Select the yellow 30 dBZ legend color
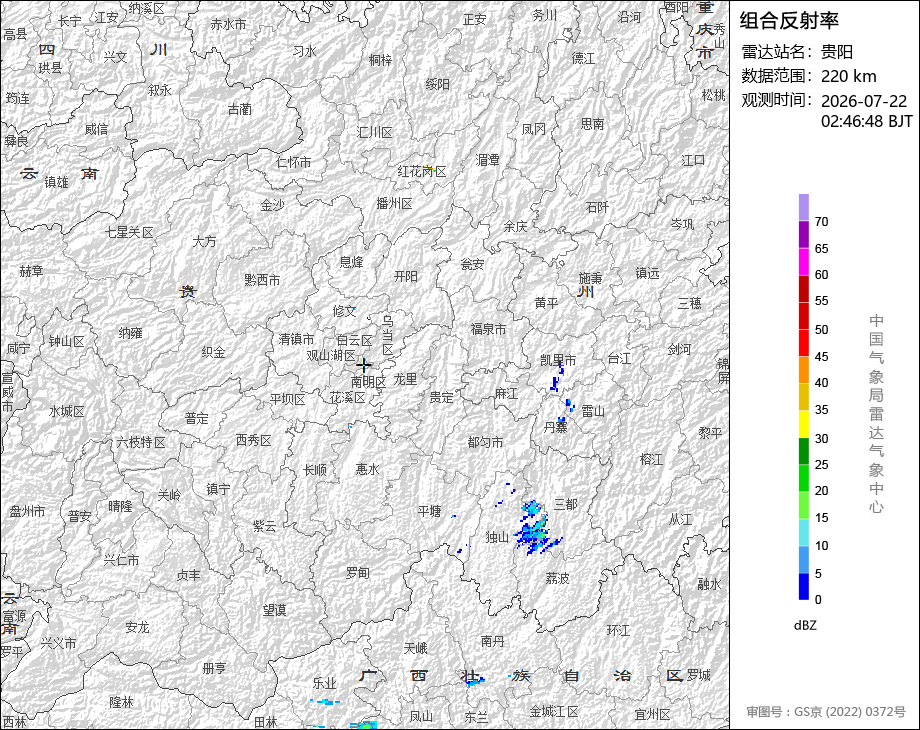The height and width of the screenshot is (730, 920). (x=804, y=424)
